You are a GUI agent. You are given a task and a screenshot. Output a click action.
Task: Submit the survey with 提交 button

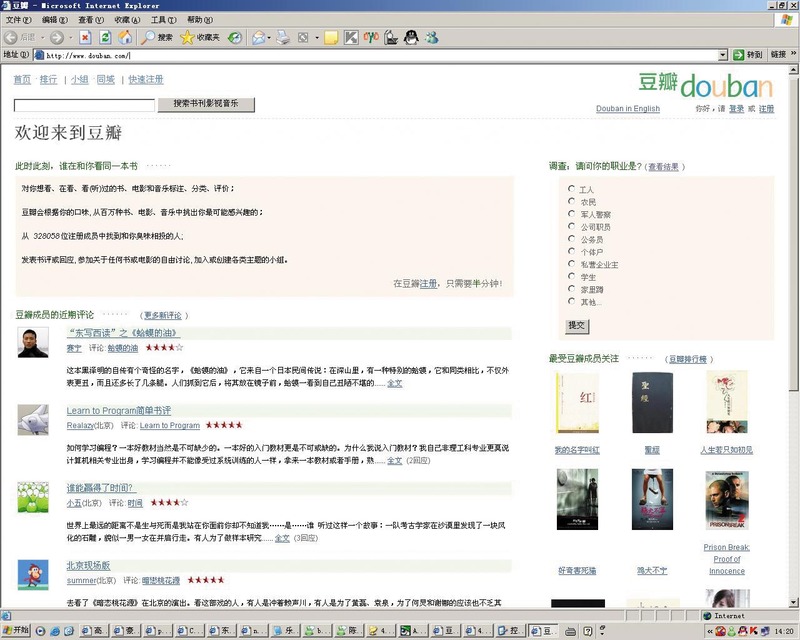tap(577, 326)
